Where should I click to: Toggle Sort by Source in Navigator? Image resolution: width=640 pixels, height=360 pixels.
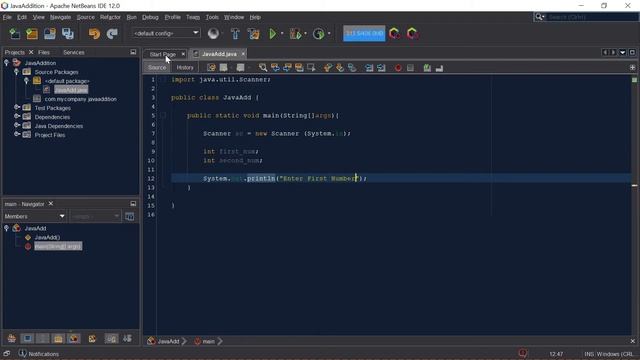(127, 338)
